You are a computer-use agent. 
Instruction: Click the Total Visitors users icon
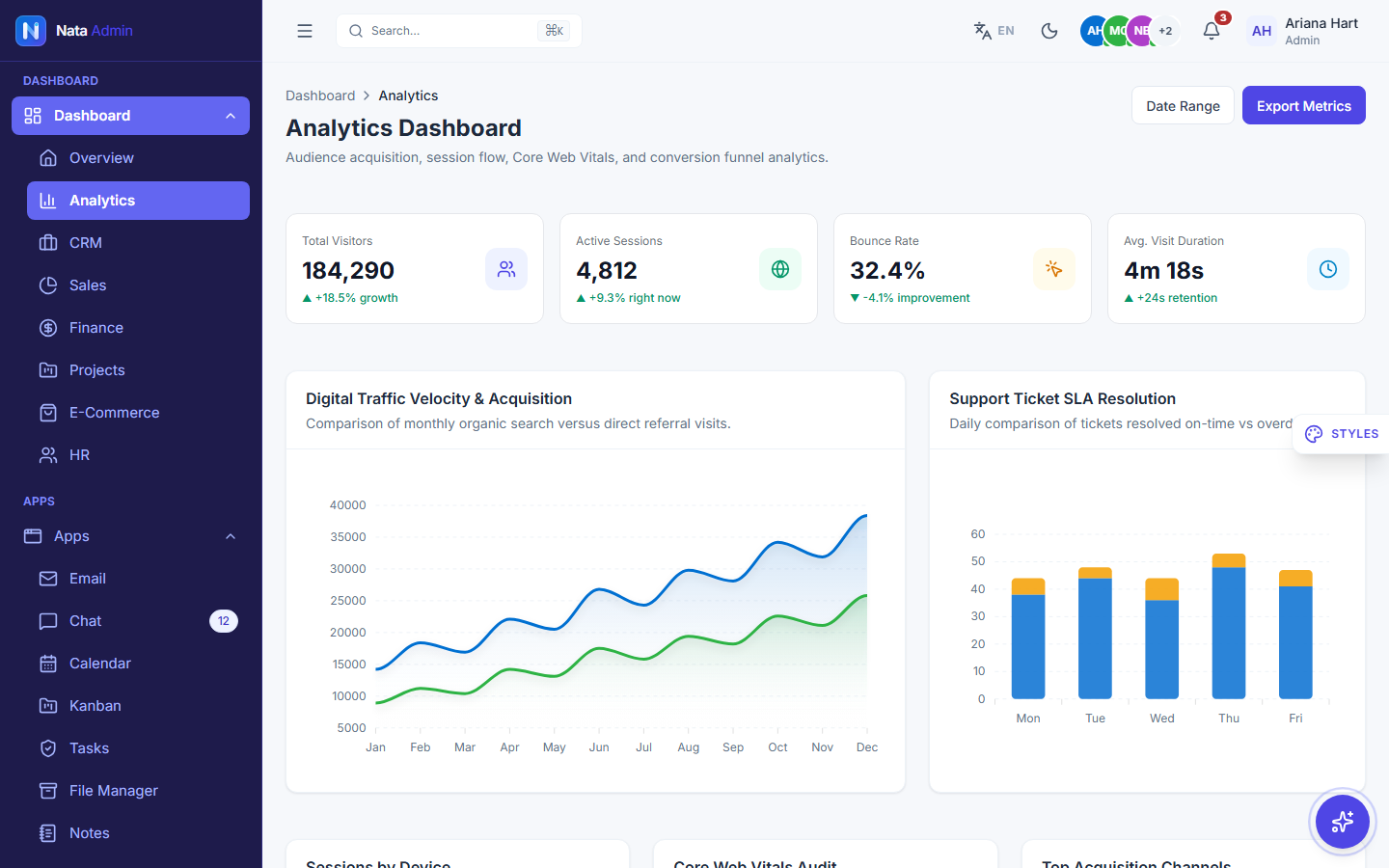pos(506,269)
